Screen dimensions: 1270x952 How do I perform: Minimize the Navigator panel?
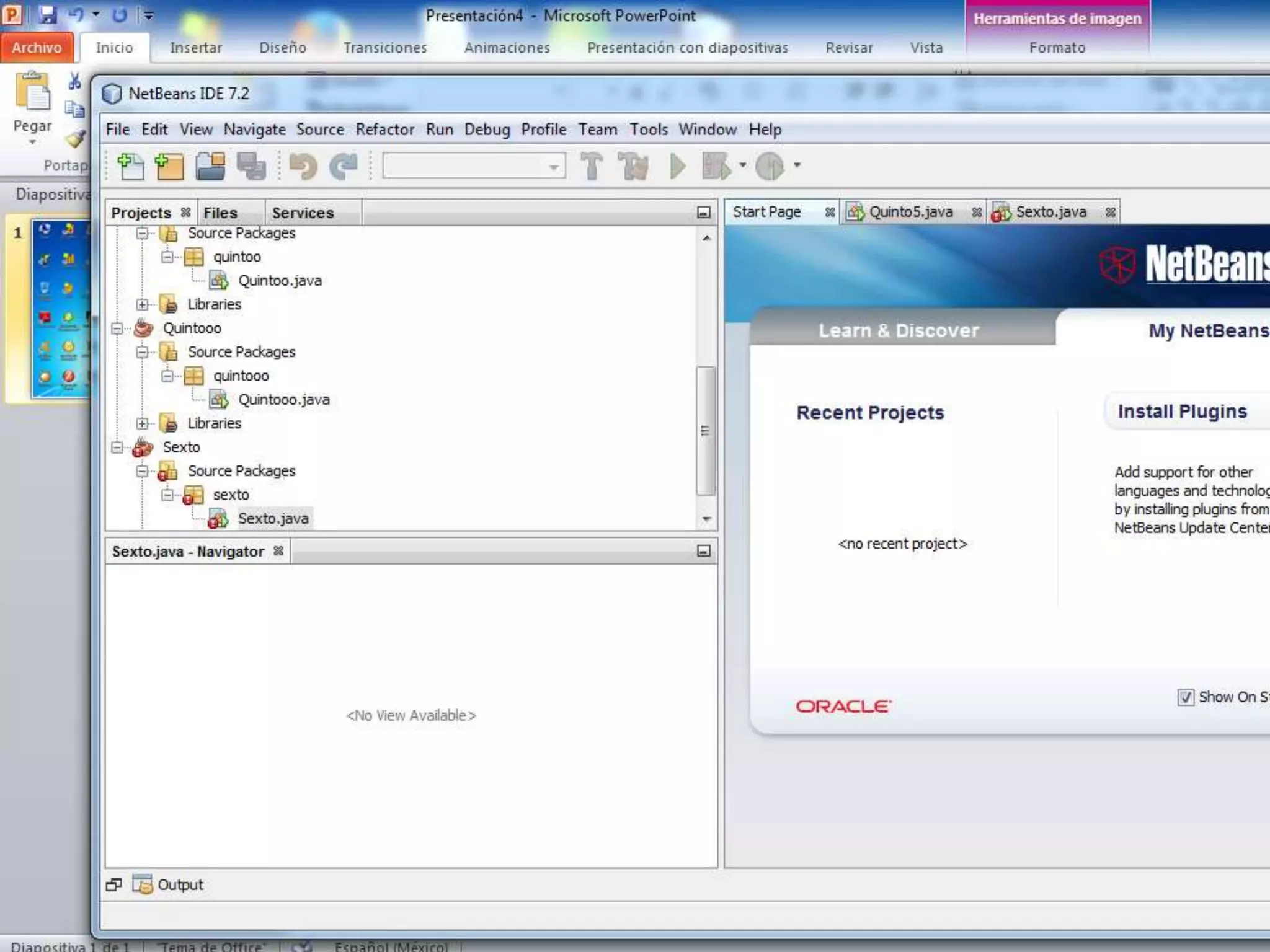[x=703, y=551]
